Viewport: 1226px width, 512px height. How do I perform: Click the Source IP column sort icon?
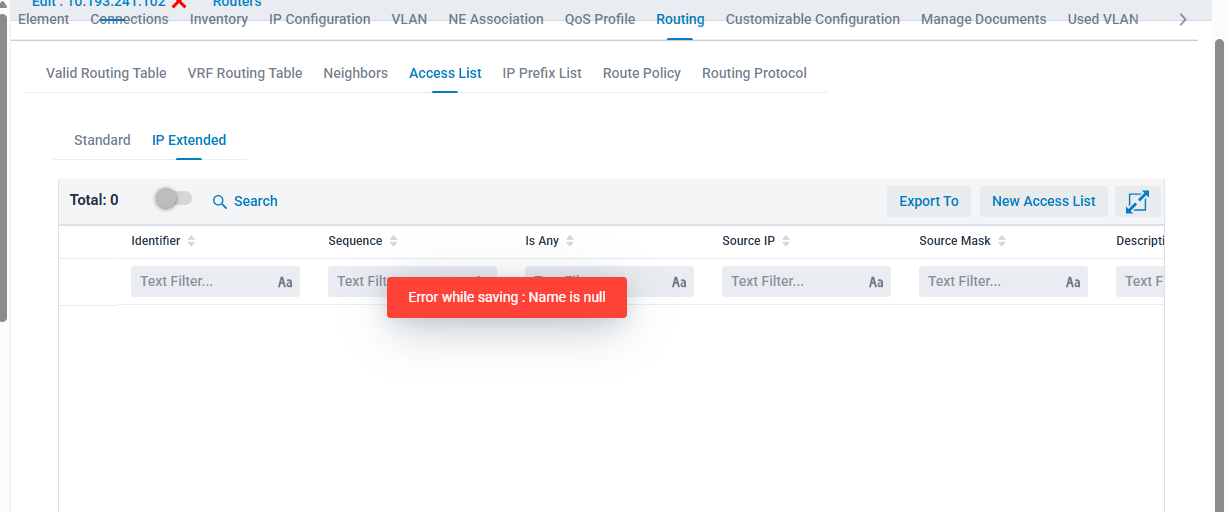pyautogui.click(x=786, y=241)
